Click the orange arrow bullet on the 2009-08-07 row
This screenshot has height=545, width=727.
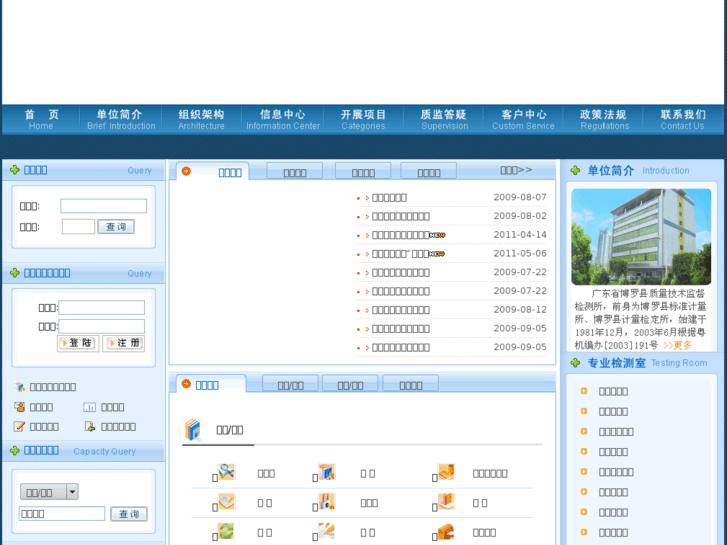tap(367, 198)
